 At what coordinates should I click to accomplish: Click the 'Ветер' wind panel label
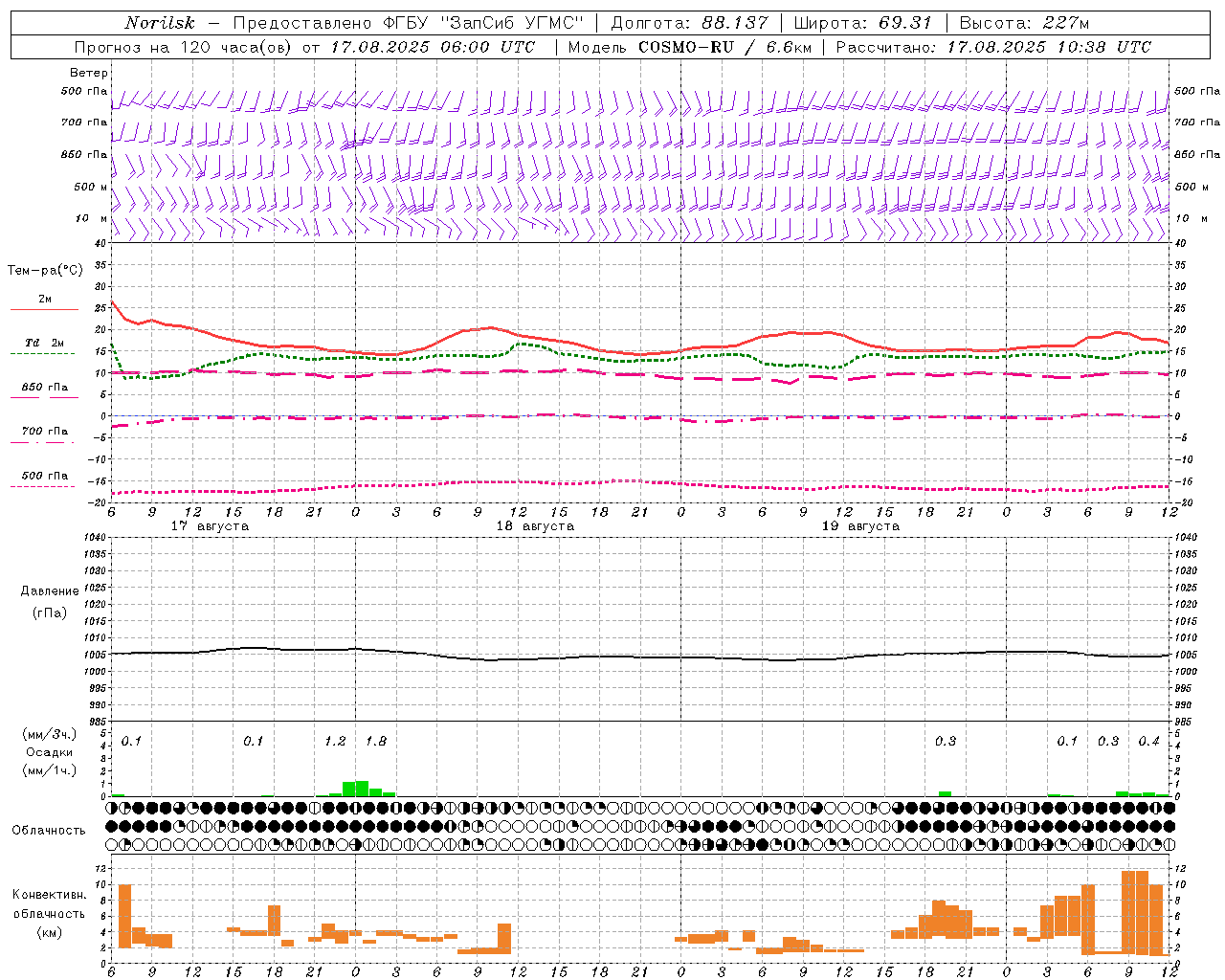click(x=88, y=73)
